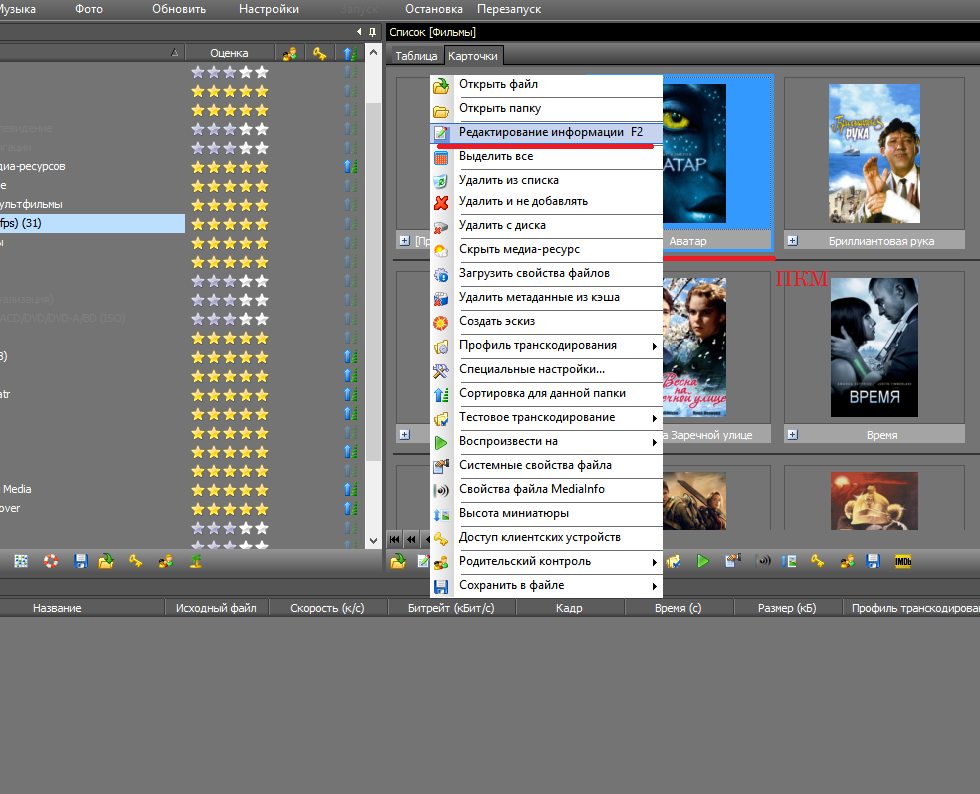Select the 'Бриллиантовая рука' movie poster
This screenshot has width=980, height=794.
coord(874,153)
